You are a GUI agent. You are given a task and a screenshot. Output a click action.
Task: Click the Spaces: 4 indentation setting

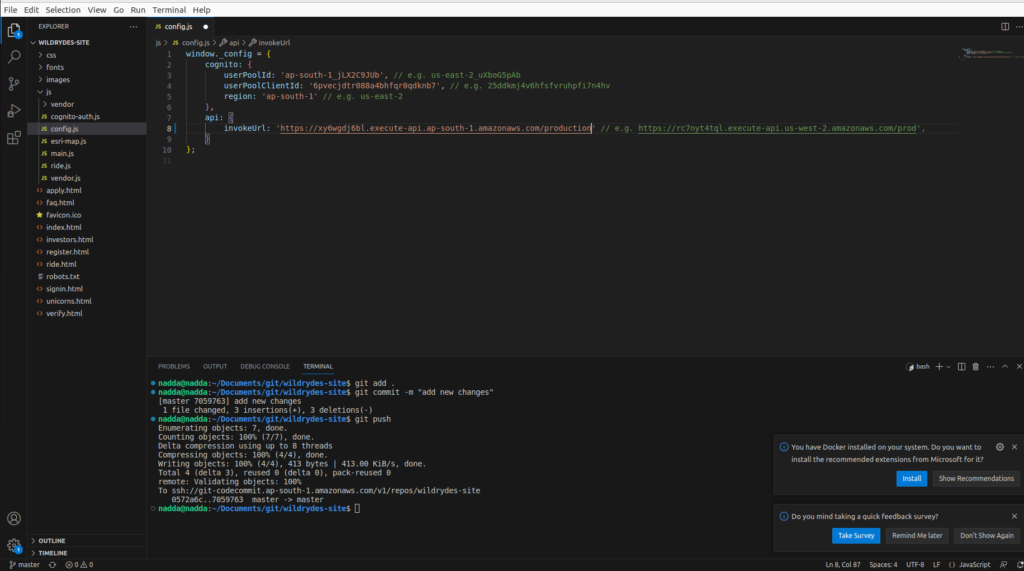(883, 565)
